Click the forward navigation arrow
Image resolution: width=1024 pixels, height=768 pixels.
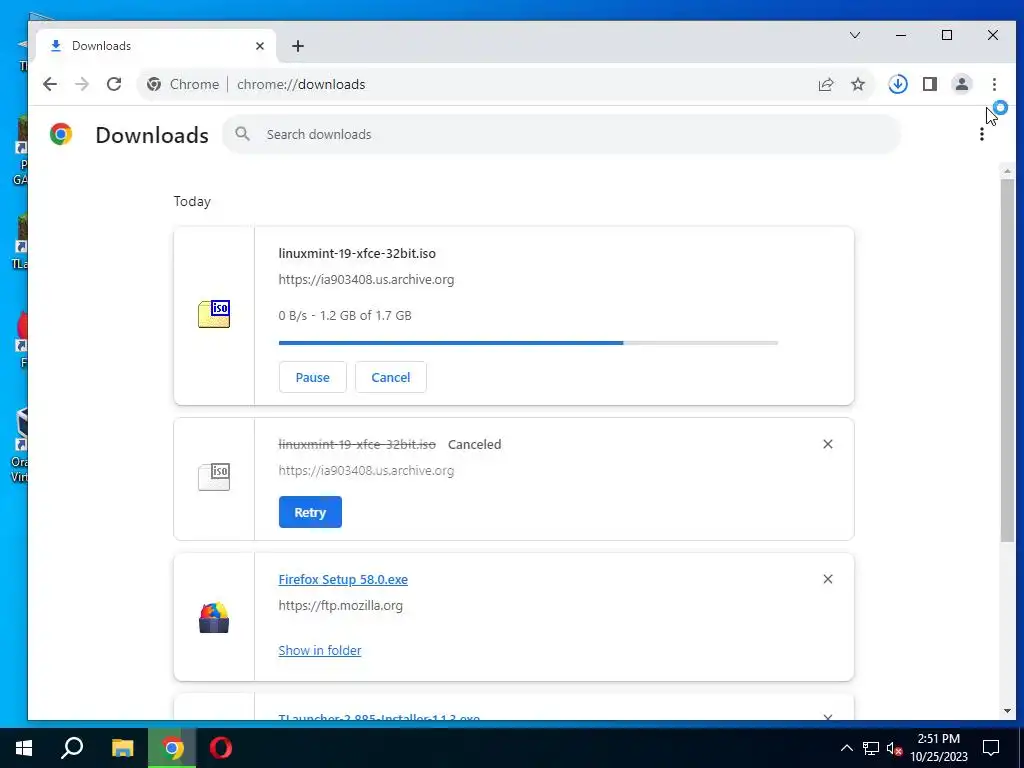(82, 84)
